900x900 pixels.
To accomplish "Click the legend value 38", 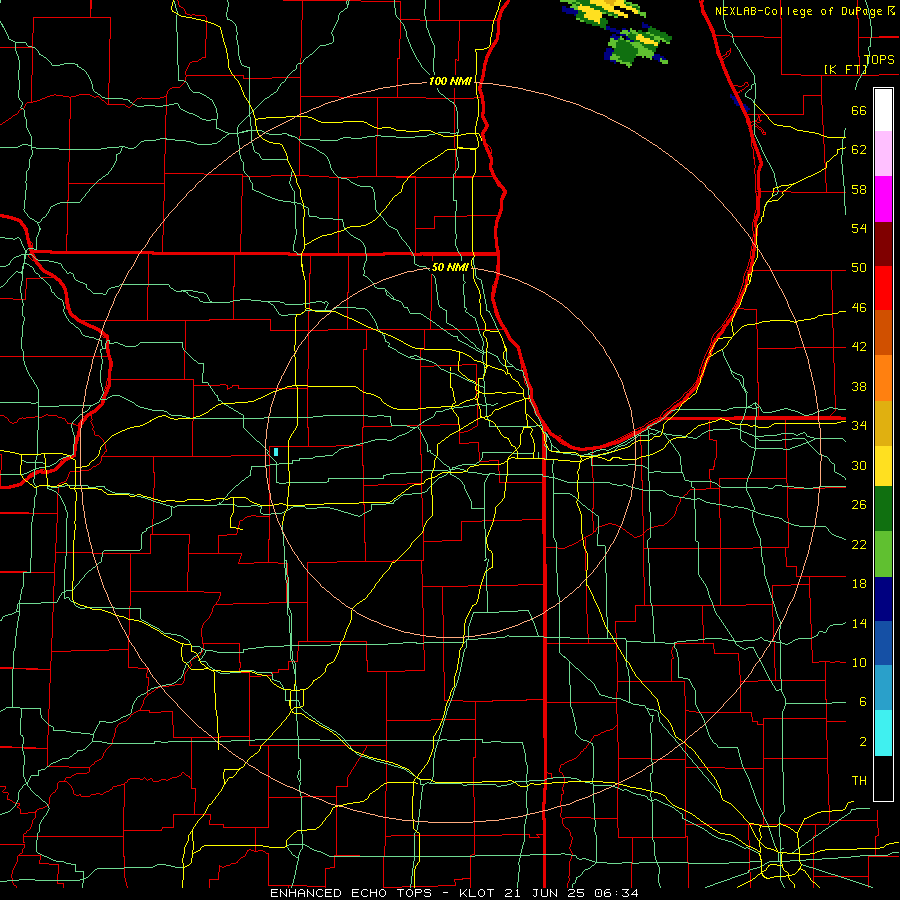I will point(859,386).
